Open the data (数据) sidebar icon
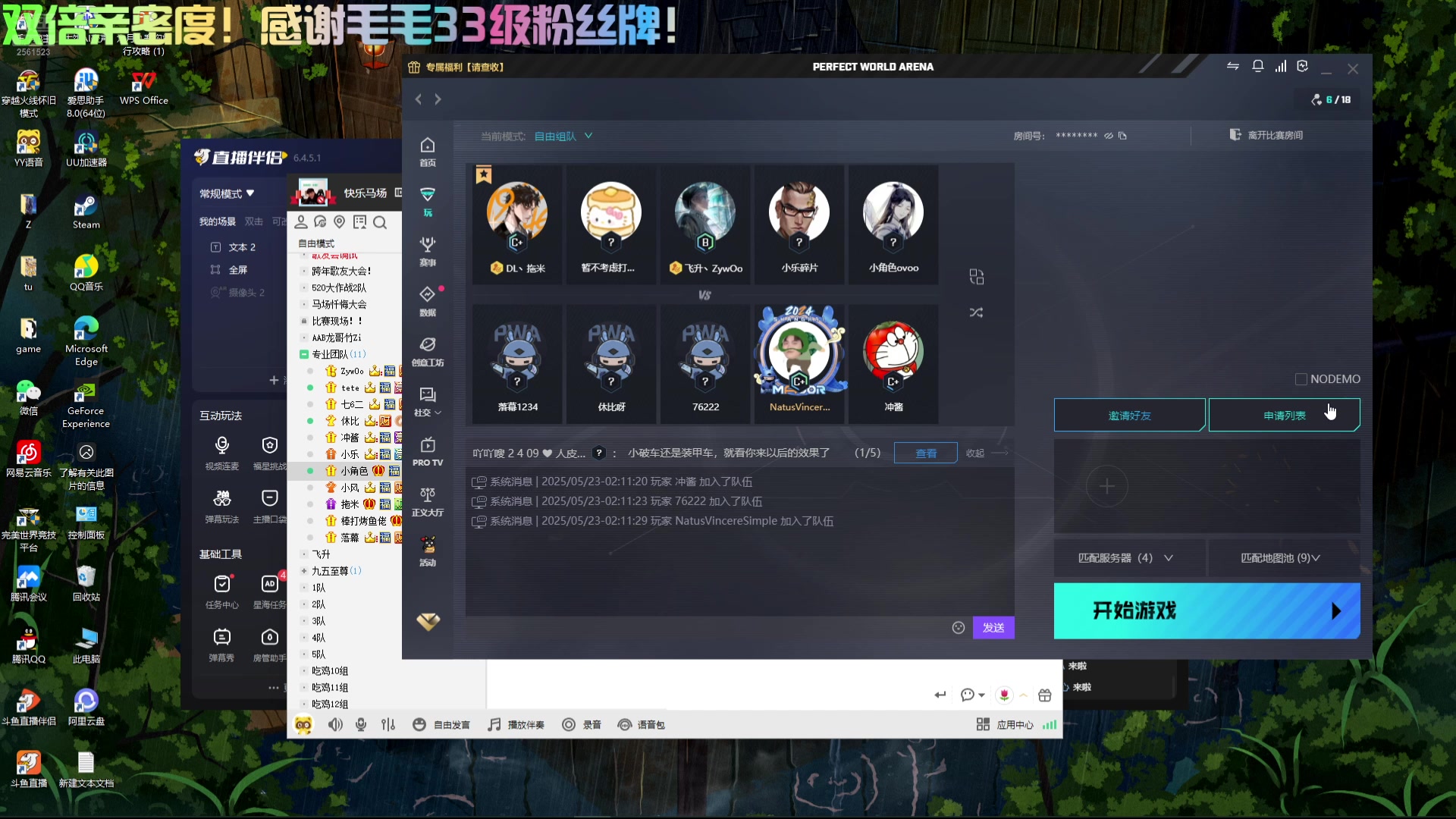This screenshot has height=819, width=1456. (428, 302)
